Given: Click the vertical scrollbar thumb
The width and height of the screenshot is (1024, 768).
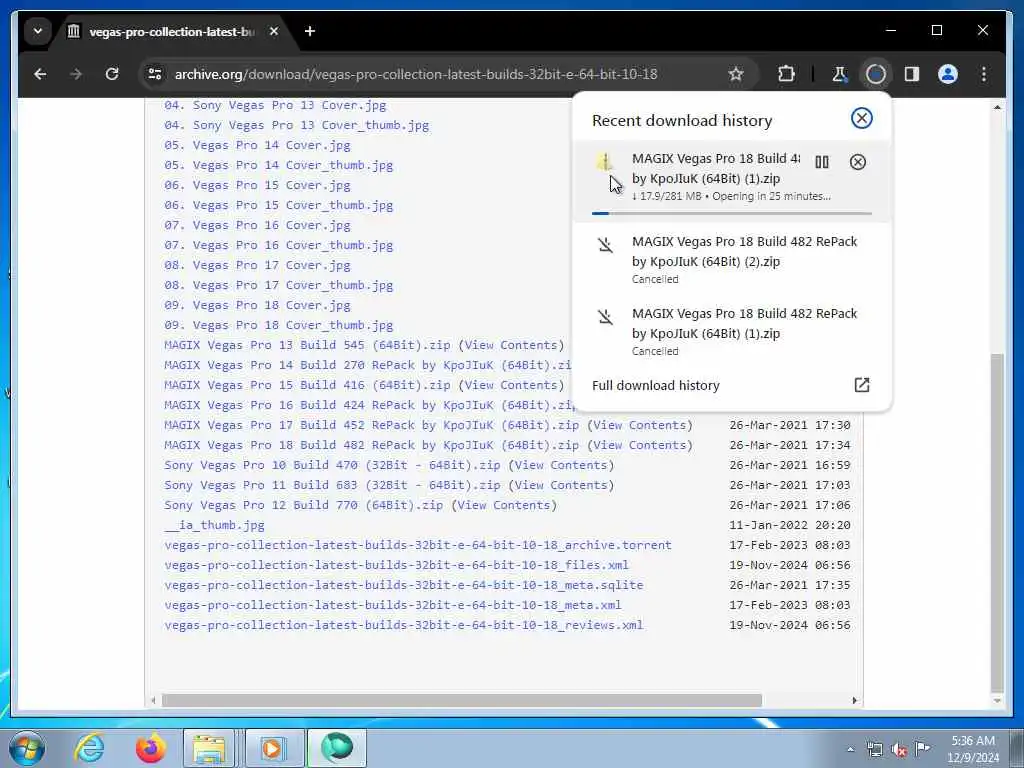Looking at the screenshot, I should [997, 522].
